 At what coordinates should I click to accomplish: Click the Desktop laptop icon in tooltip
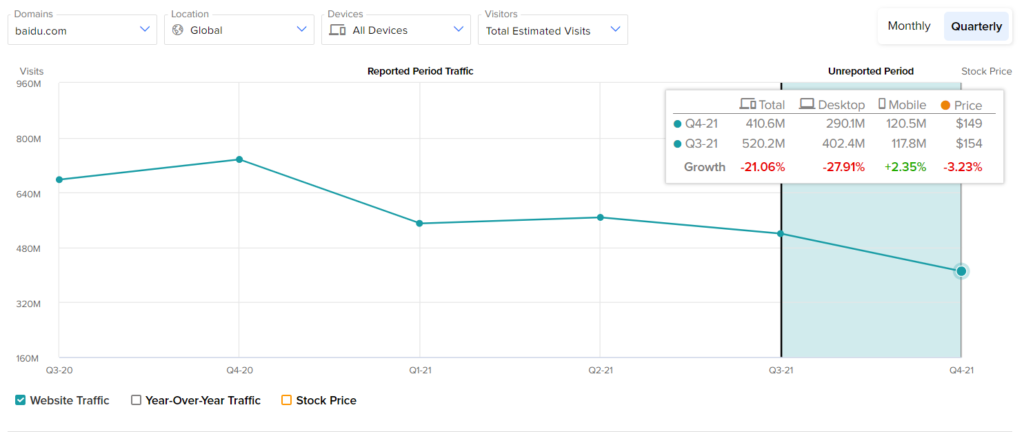[807, 104]
